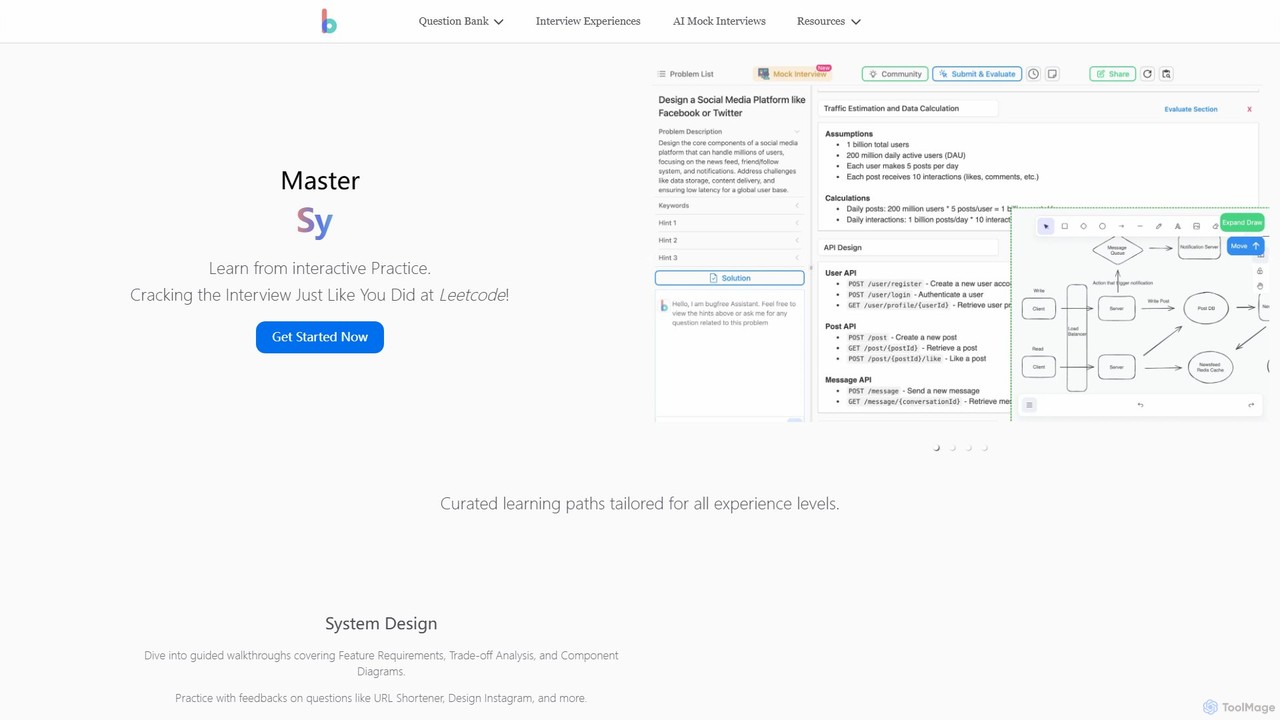Image resolution: width=1280 pixels, height=720 pixels.
Task: Click the Mock Interview button marked New
Action: [x=792, y=74]
